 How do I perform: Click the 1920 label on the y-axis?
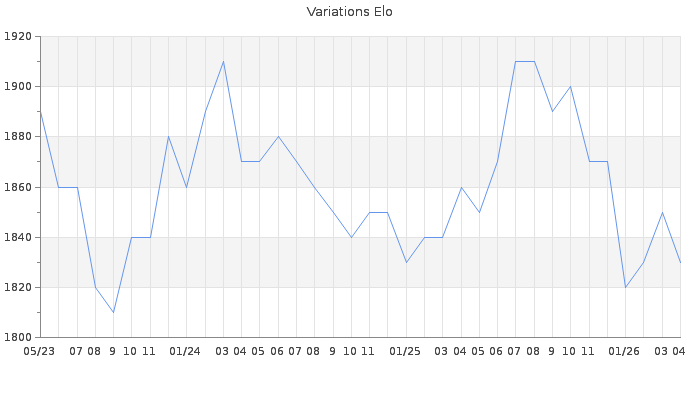(x=18, y=37)
